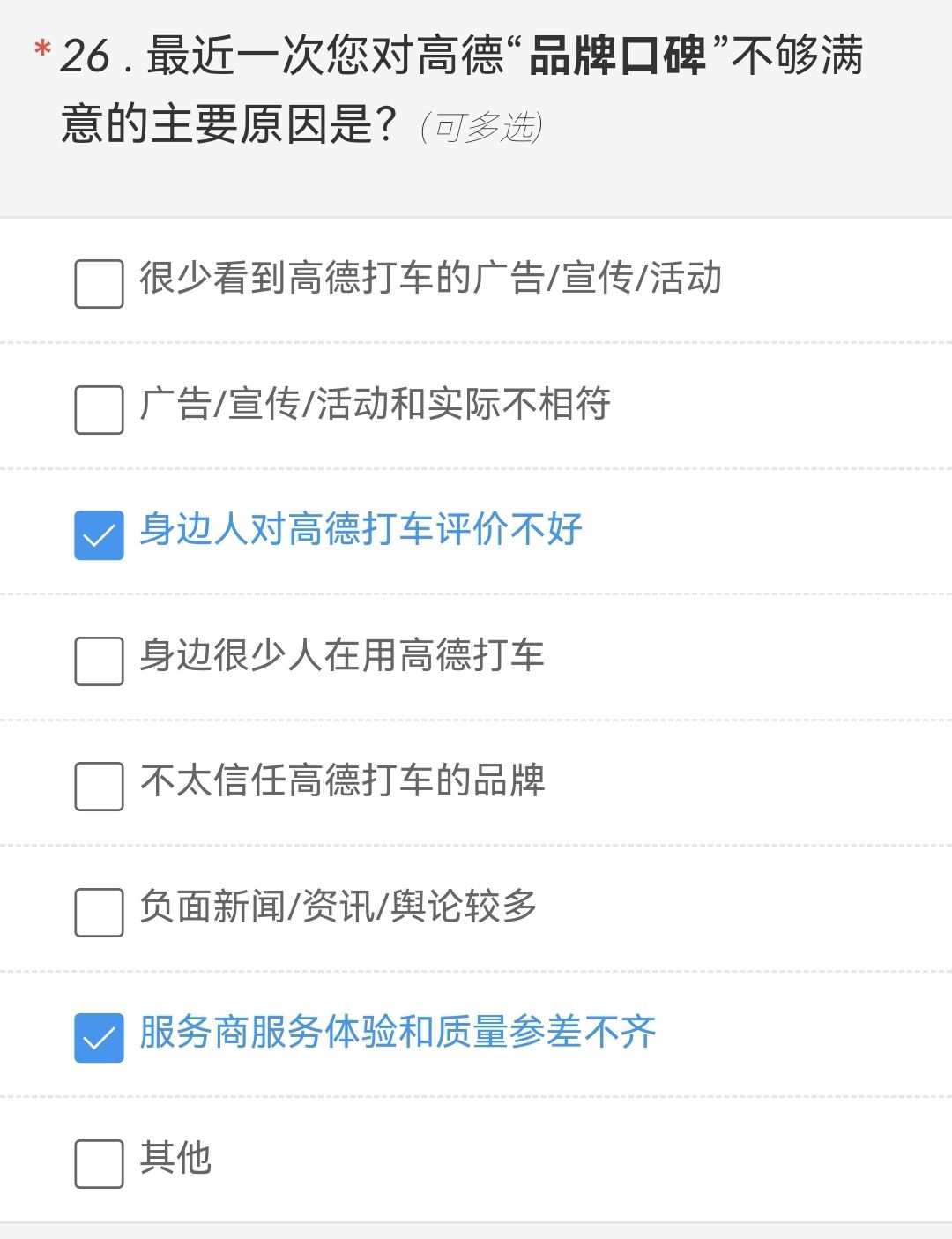Click the question 26 heading text
This screenshot has height=1239, width=952.
(x=462, y=88)
